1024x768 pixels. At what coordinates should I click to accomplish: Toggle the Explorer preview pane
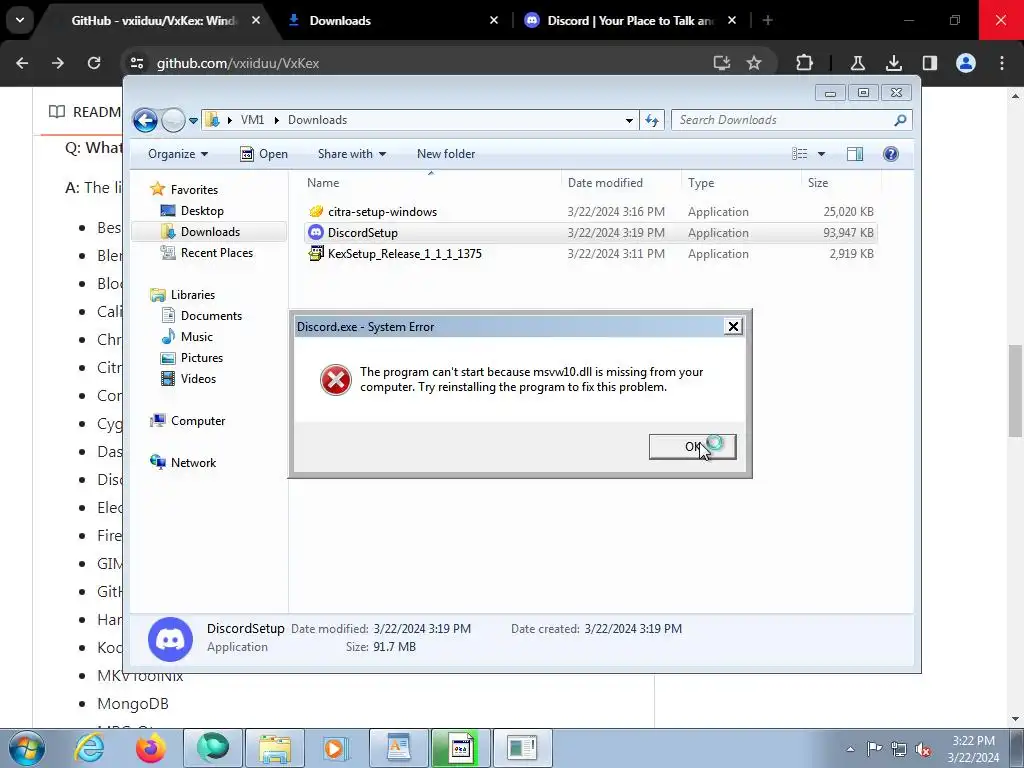855,154
